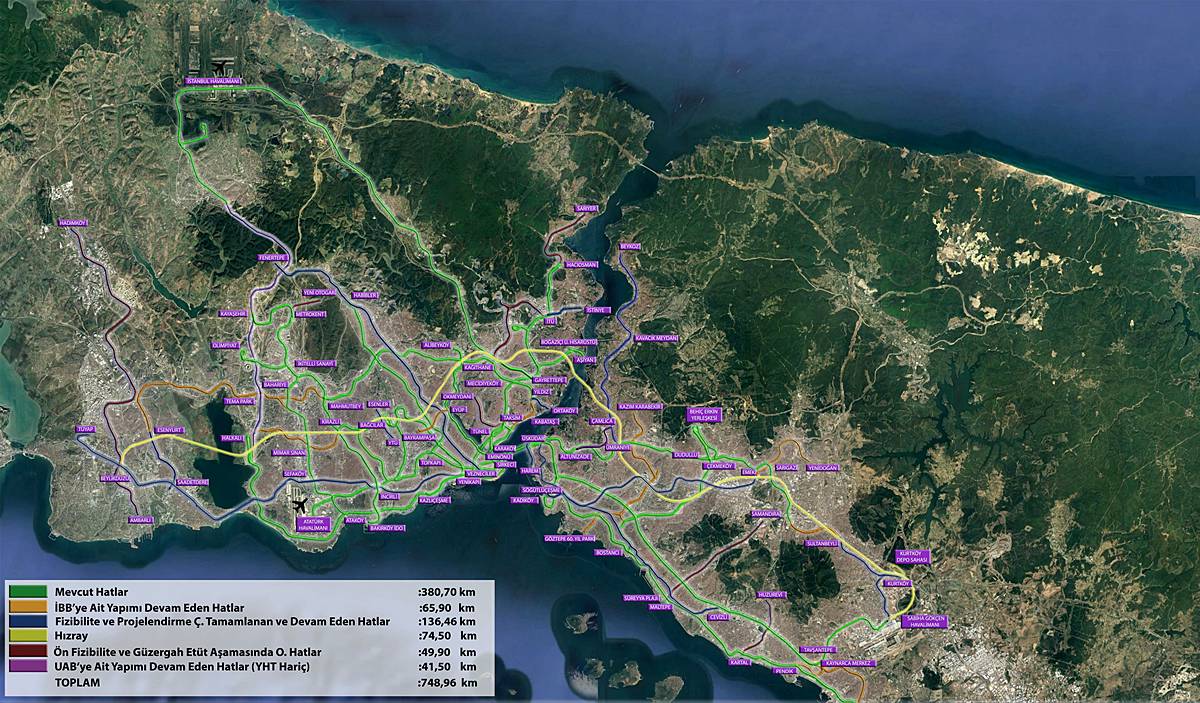Click the airplane icon at İstanbul Havalimanı
The image size is (1200, 703).
pos(221,66)
